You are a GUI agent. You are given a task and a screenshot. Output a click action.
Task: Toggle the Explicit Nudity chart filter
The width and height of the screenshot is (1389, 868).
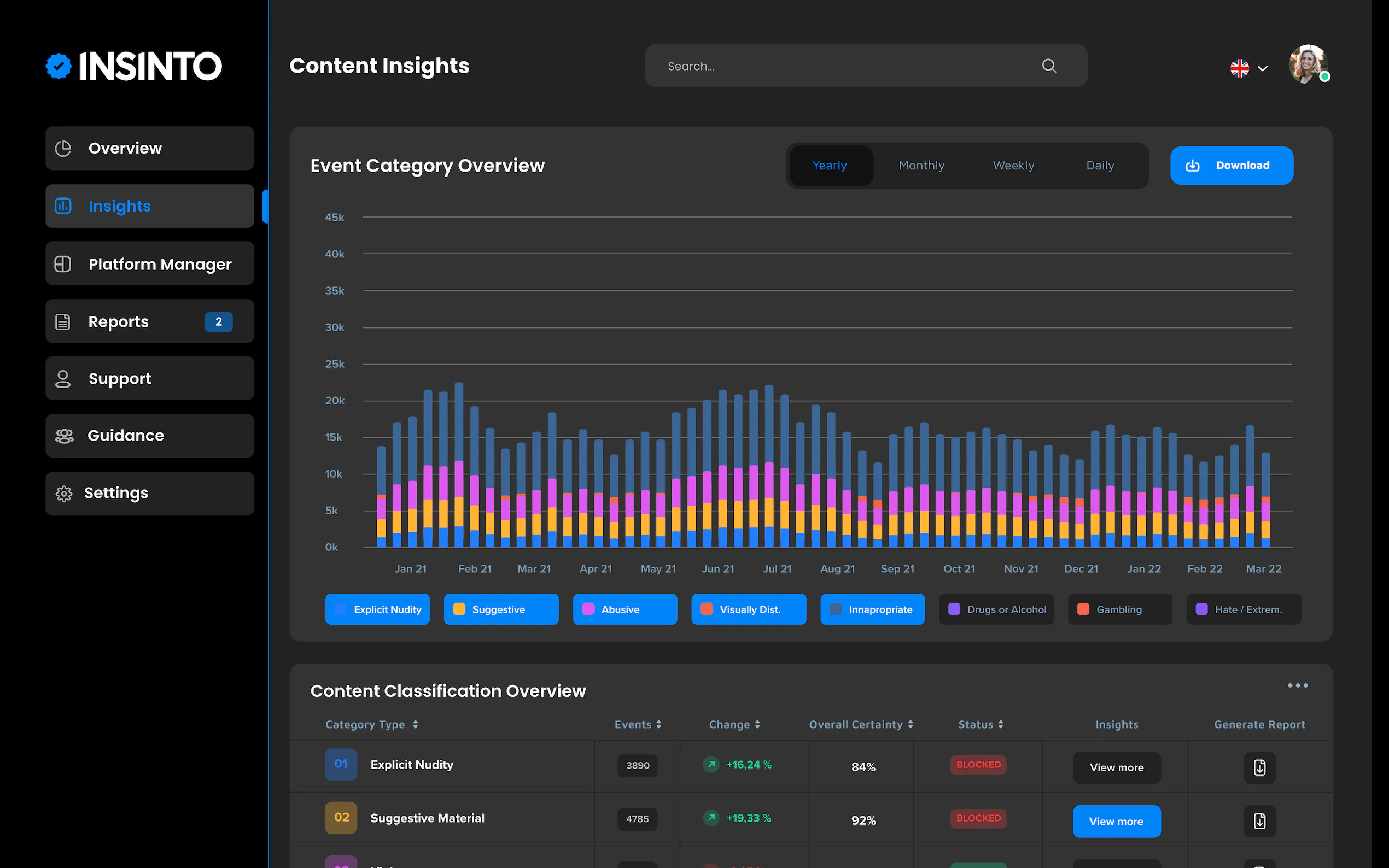point(377,609)
